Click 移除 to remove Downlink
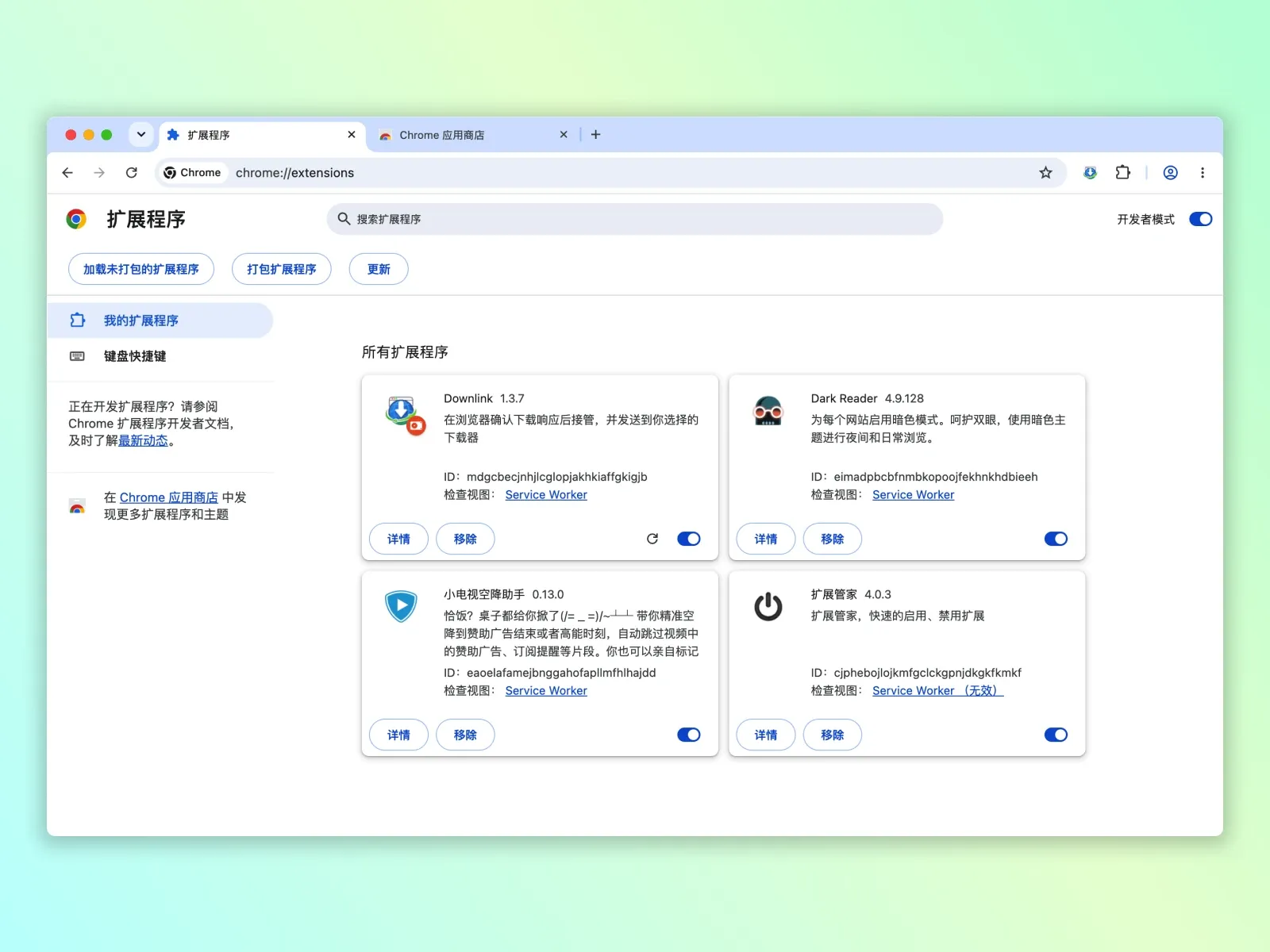1270x952 pixels. click(465, 539)
